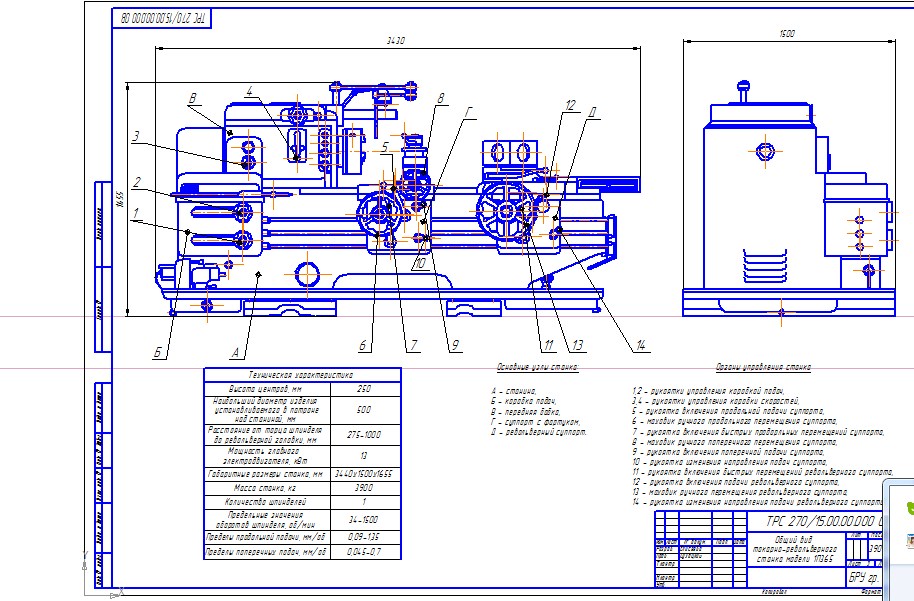Screen dimensions: 914x601
Task: Click callout number 10 under the carriage
Action: (x=419, y=263)
